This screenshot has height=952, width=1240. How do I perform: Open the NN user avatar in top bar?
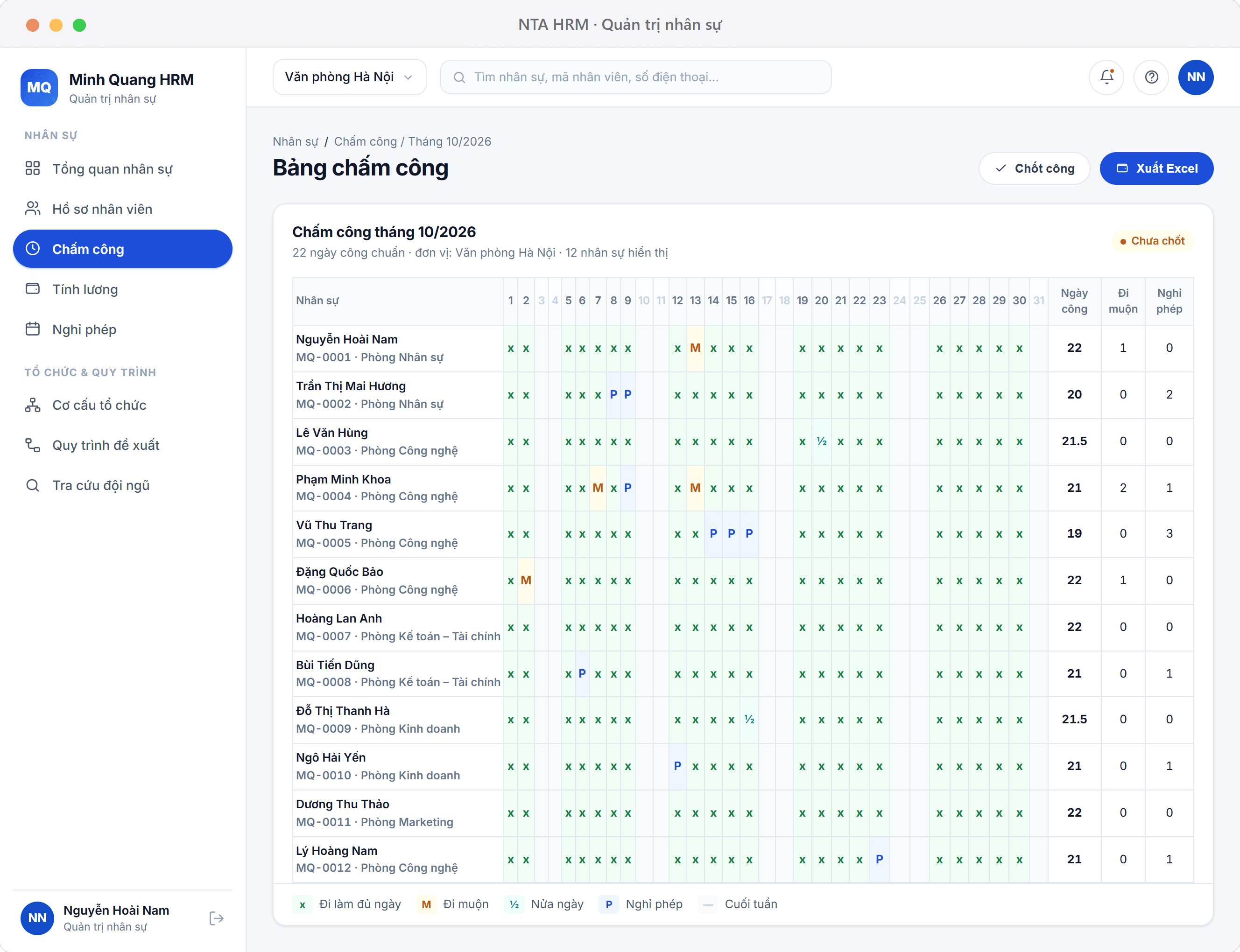[x=1196, y=77]
